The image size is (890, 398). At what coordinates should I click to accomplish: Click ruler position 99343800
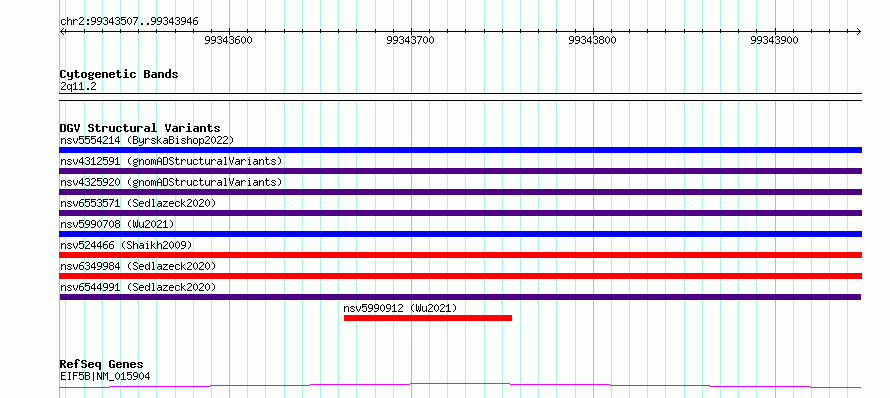pos(593,40)
